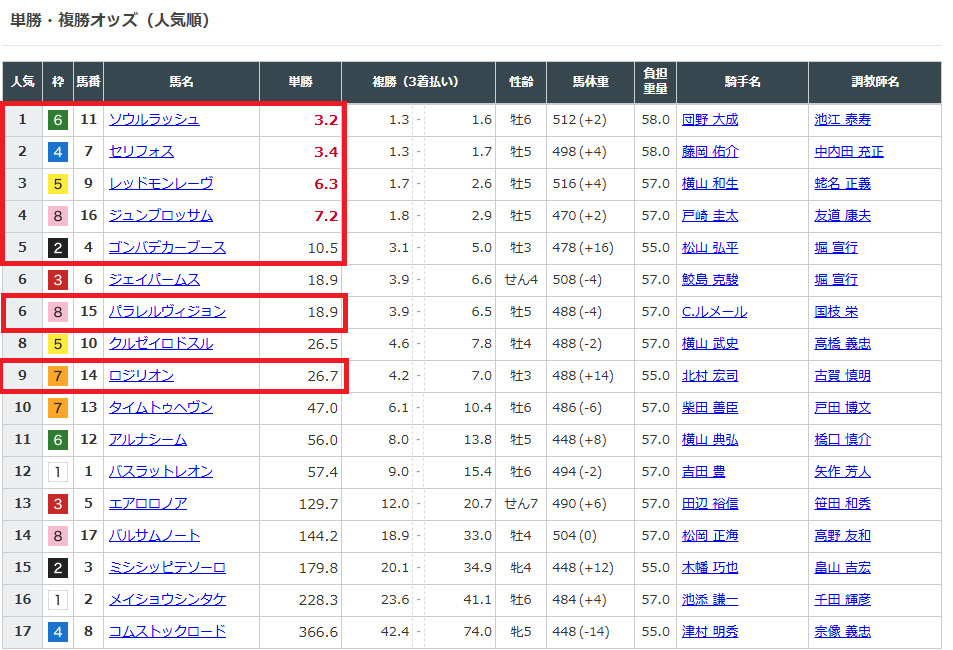Open コムストックロード horse link

coord(167,631)
